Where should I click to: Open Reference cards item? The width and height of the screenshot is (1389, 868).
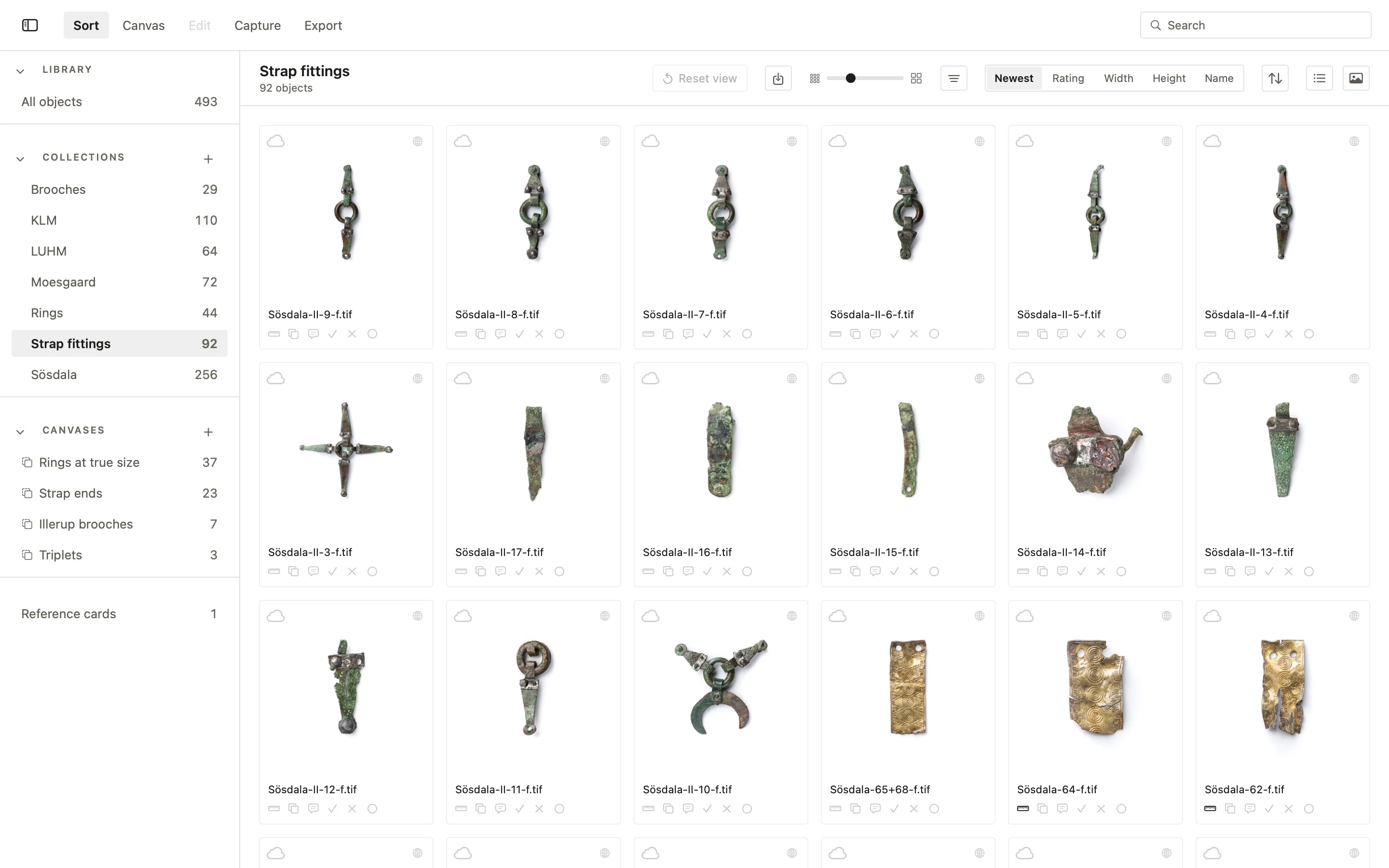coord(120,614)
